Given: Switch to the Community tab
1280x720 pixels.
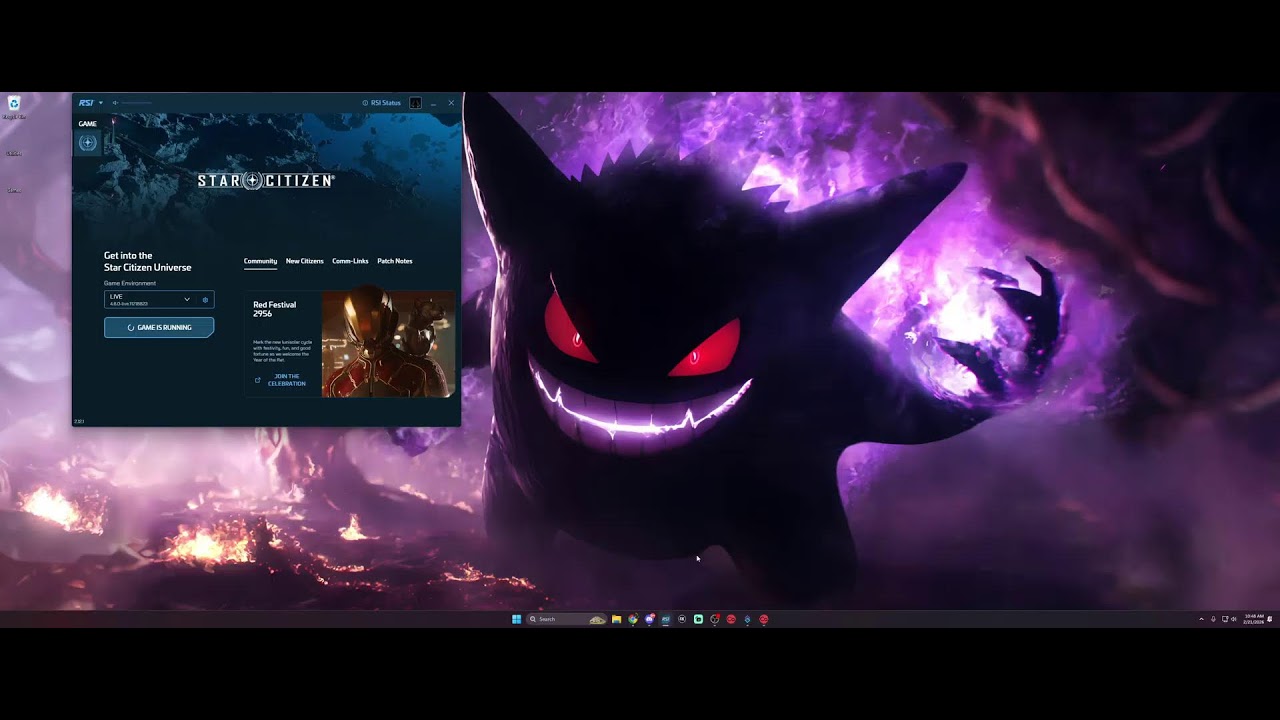Looking at the screenshot, I should [260, 261].
